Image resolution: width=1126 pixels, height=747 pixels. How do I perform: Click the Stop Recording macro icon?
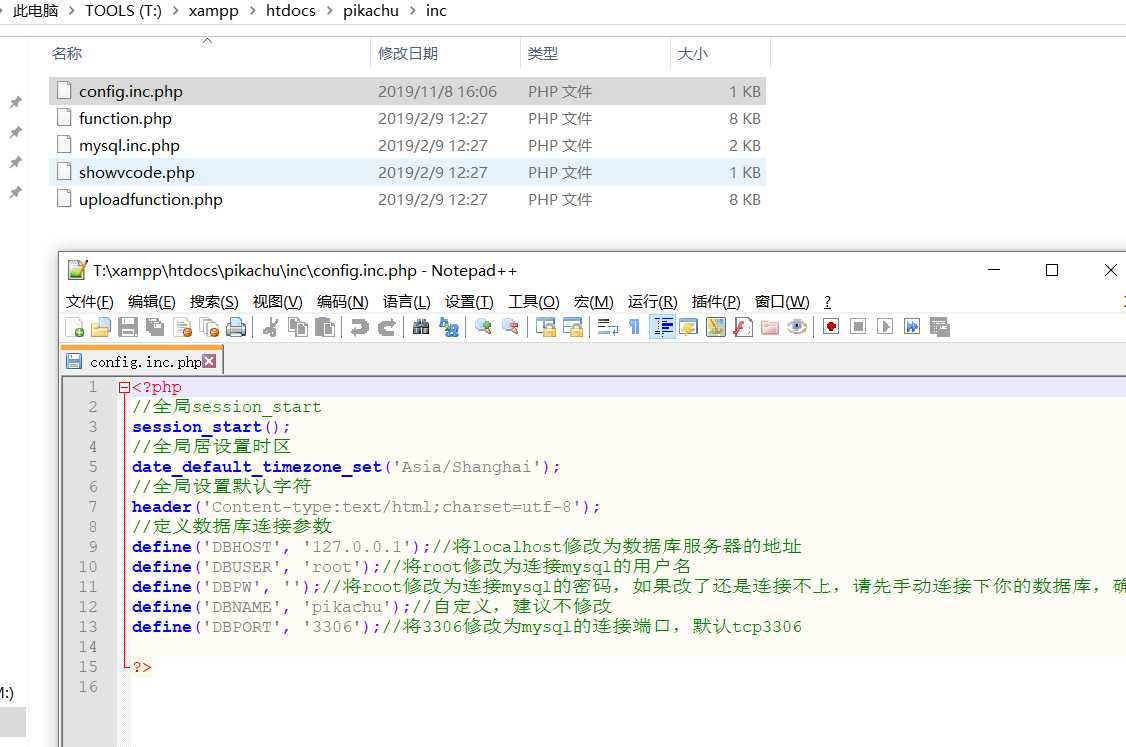click(x=857, y=328)
